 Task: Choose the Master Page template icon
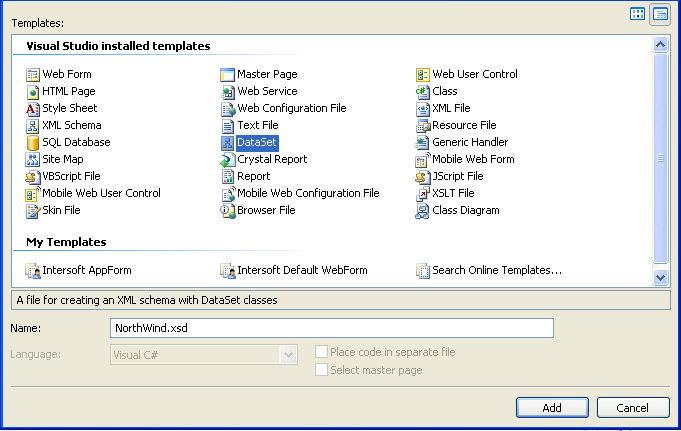click(x=228, y=75)
